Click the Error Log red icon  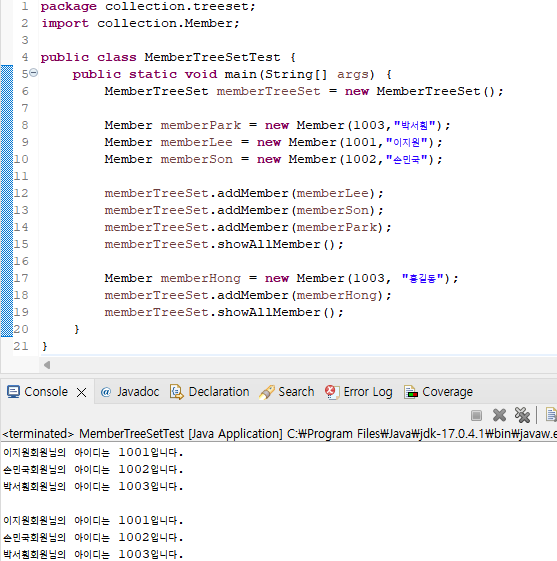click(332, 392)
